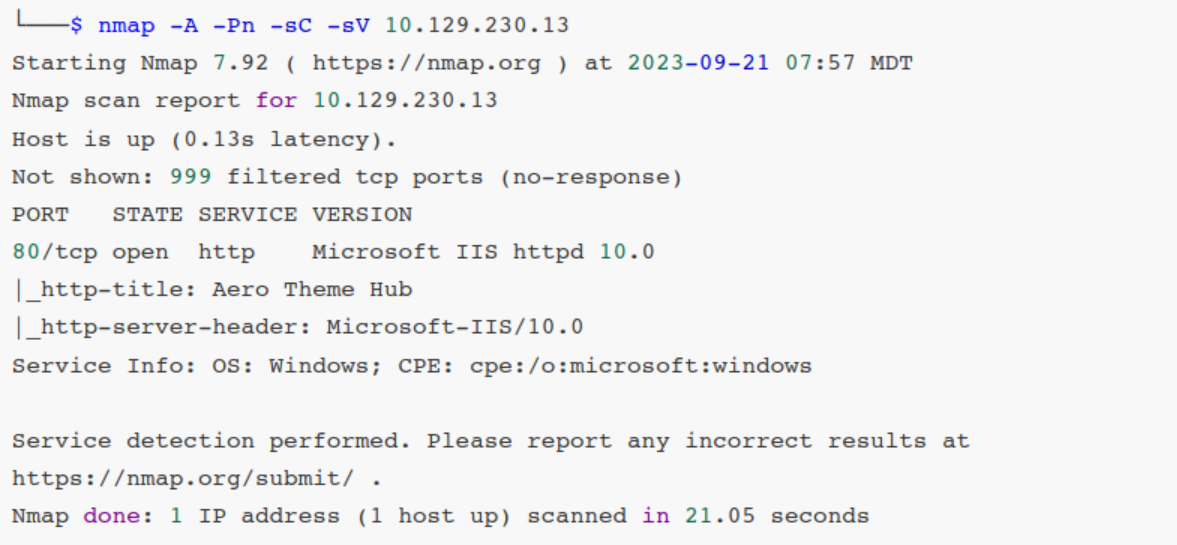
Task: Click the Microsoft-IIS/10.0 server header value
Action: tap(455, 327)
